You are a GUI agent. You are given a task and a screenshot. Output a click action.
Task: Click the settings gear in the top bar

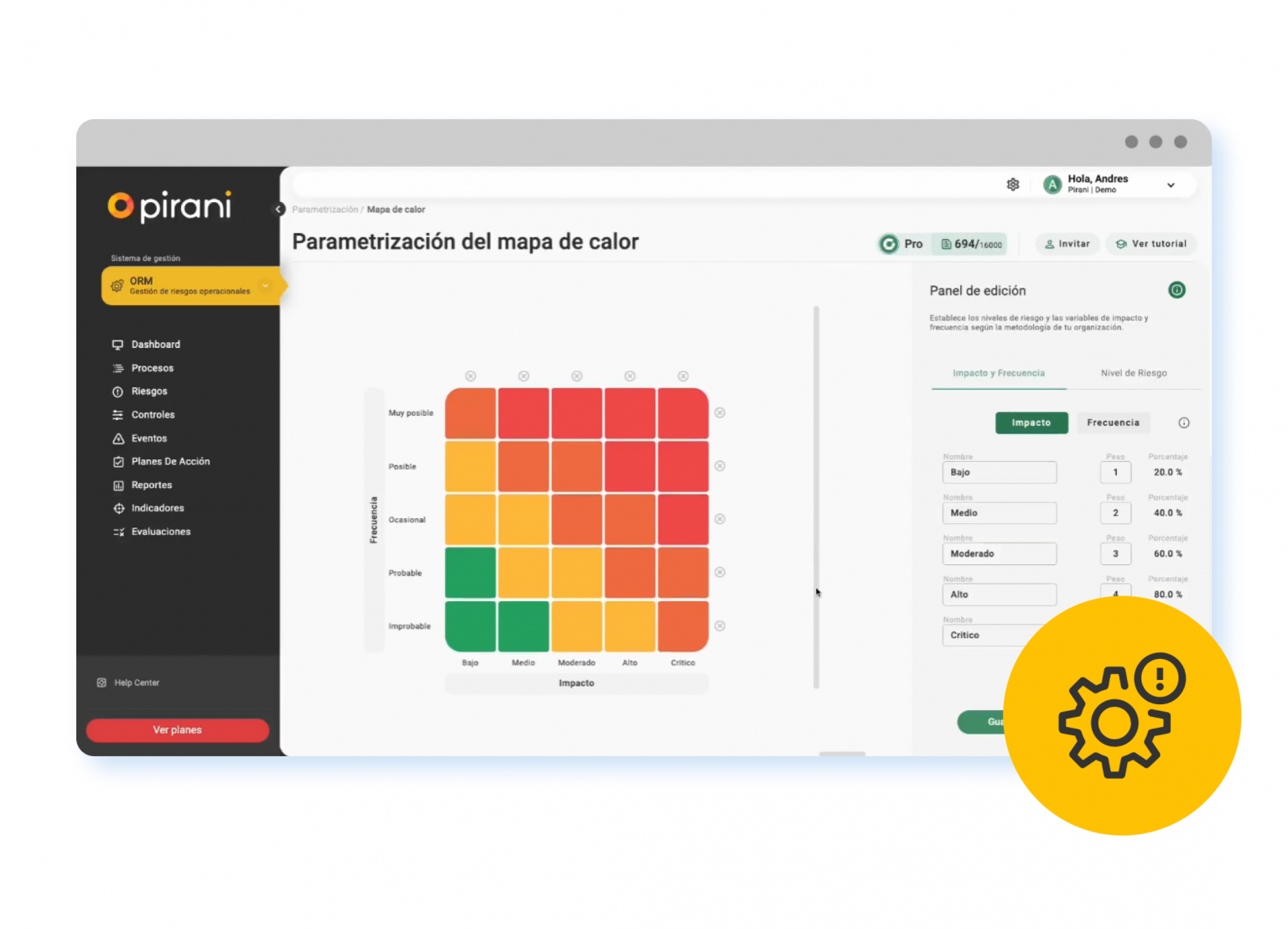pos(1013,184)
